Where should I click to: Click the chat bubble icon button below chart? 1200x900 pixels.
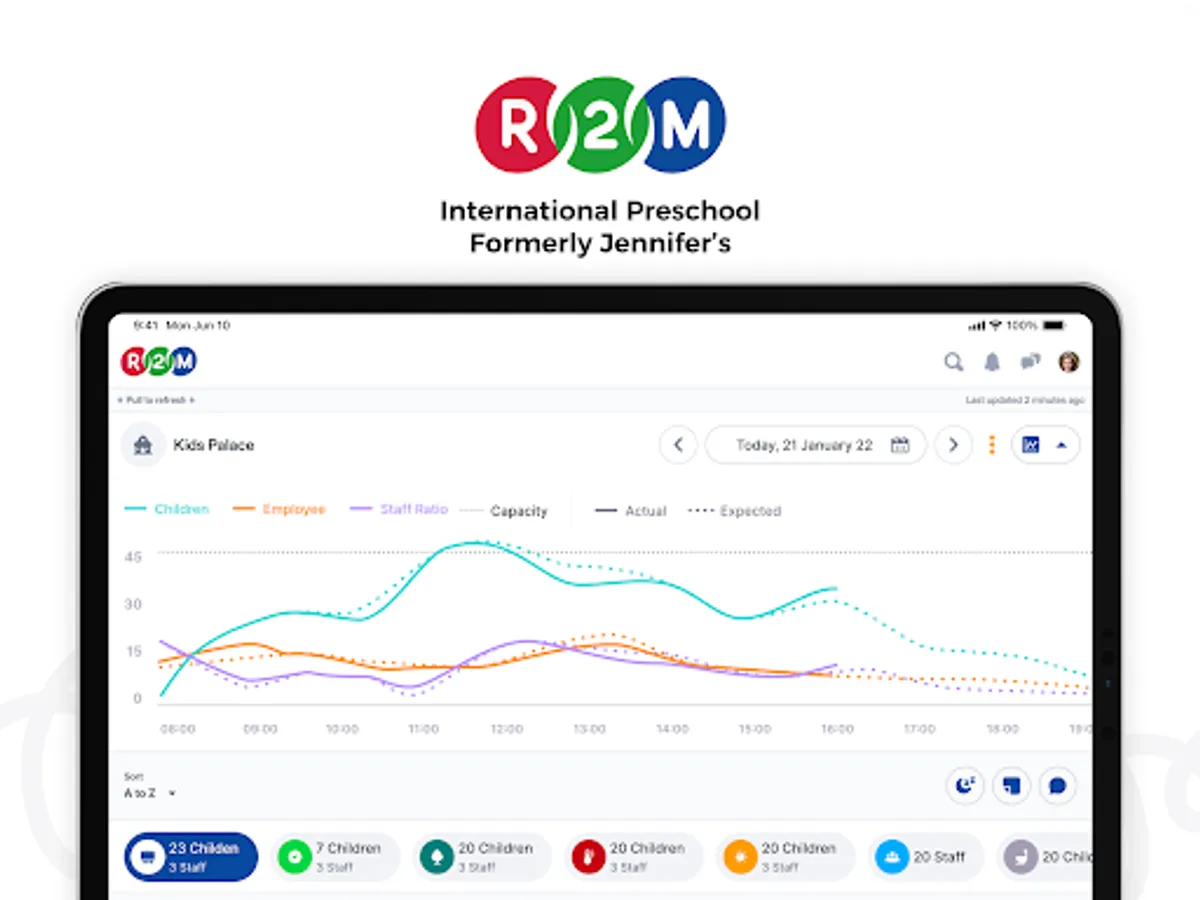(1058, 786)
